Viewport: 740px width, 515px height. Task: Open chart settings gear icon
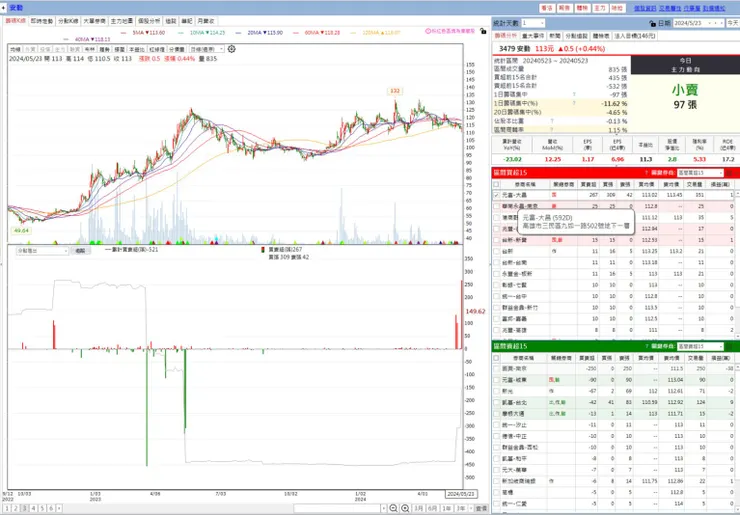[231, 49]
